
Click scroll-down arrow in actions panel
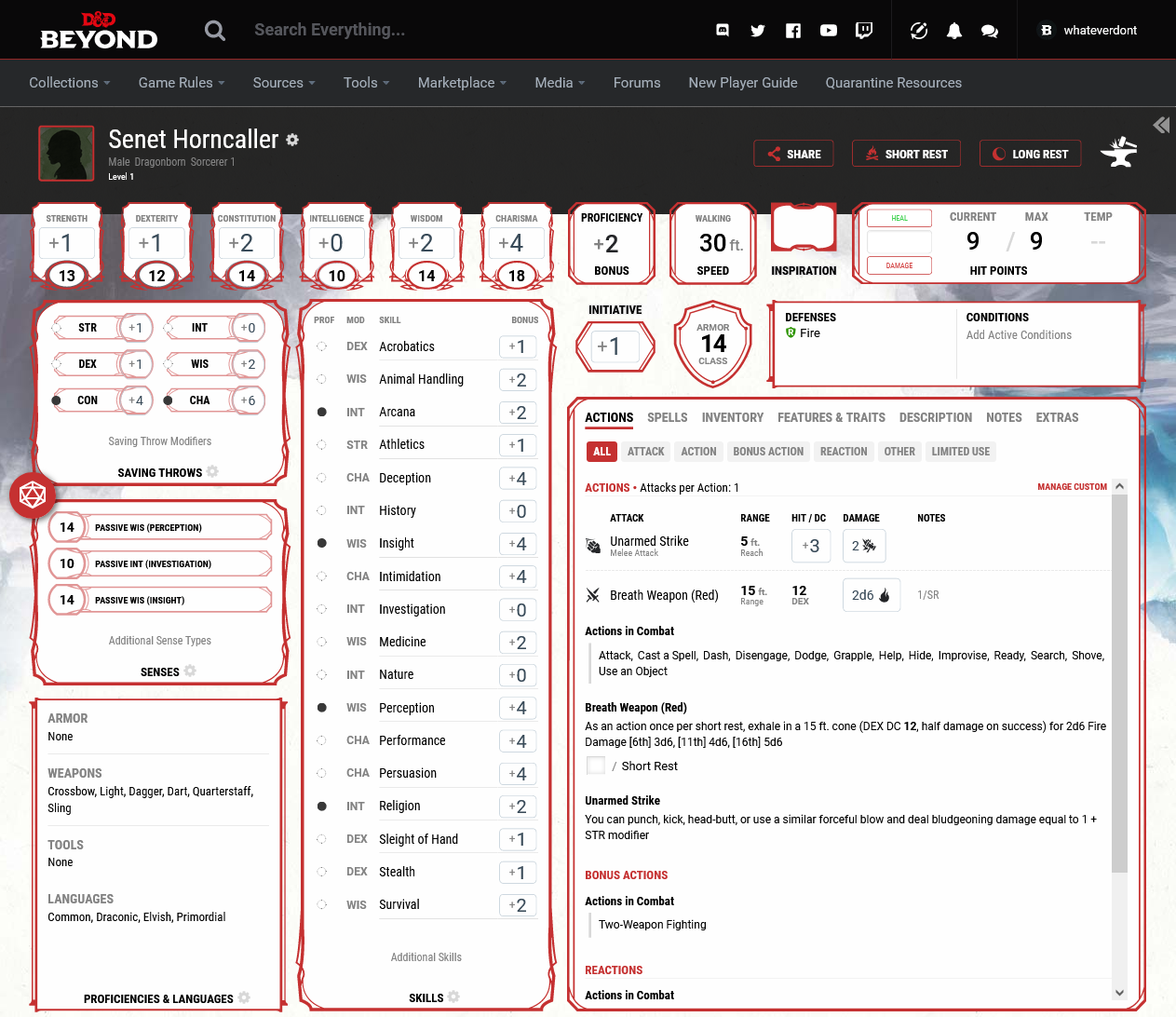coord(1119,993)
